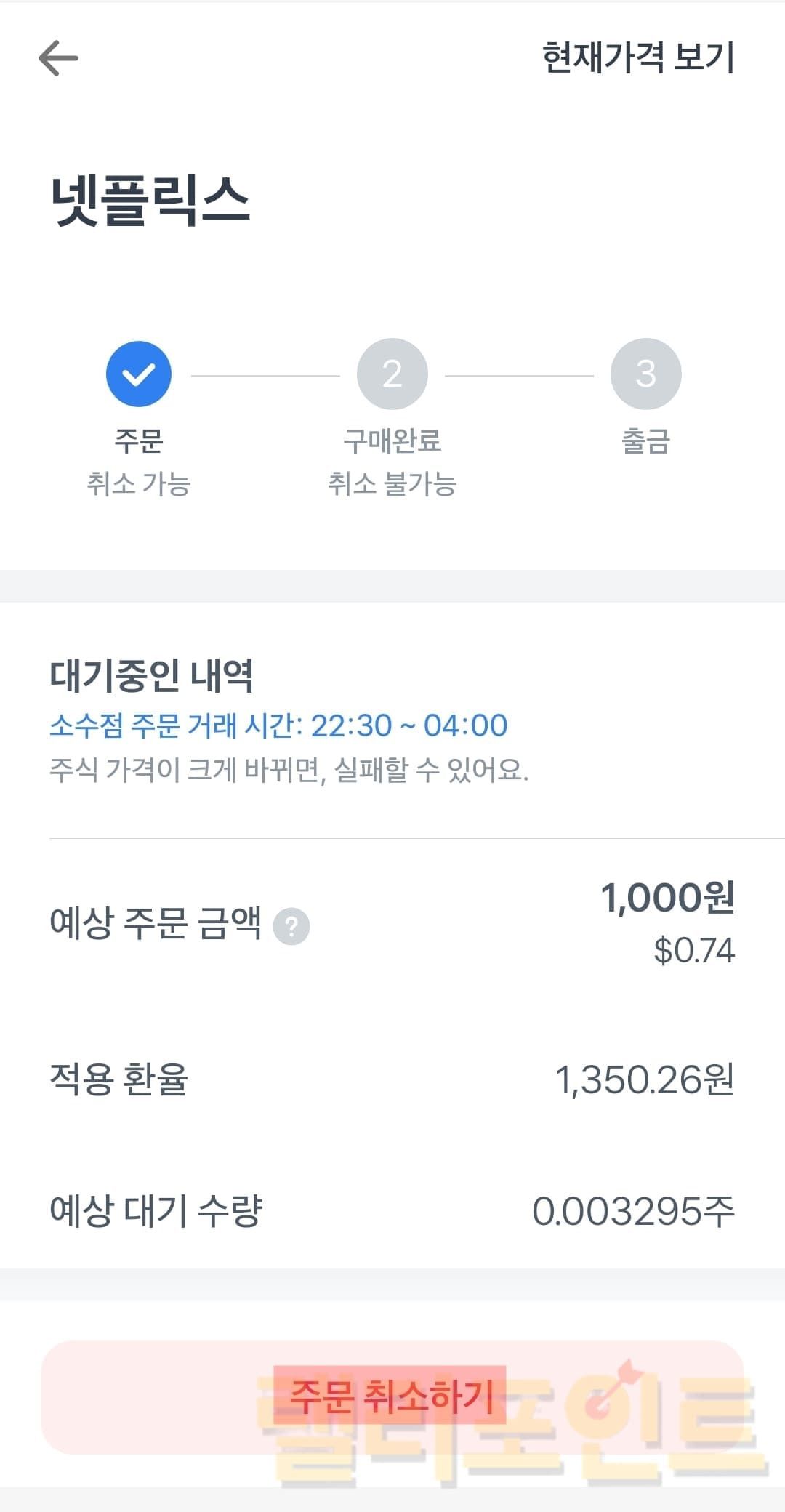Tap the 적용 환율 label
Image resolution: width=785 pixels, height=1512 pixels.
click(118, 1079)
